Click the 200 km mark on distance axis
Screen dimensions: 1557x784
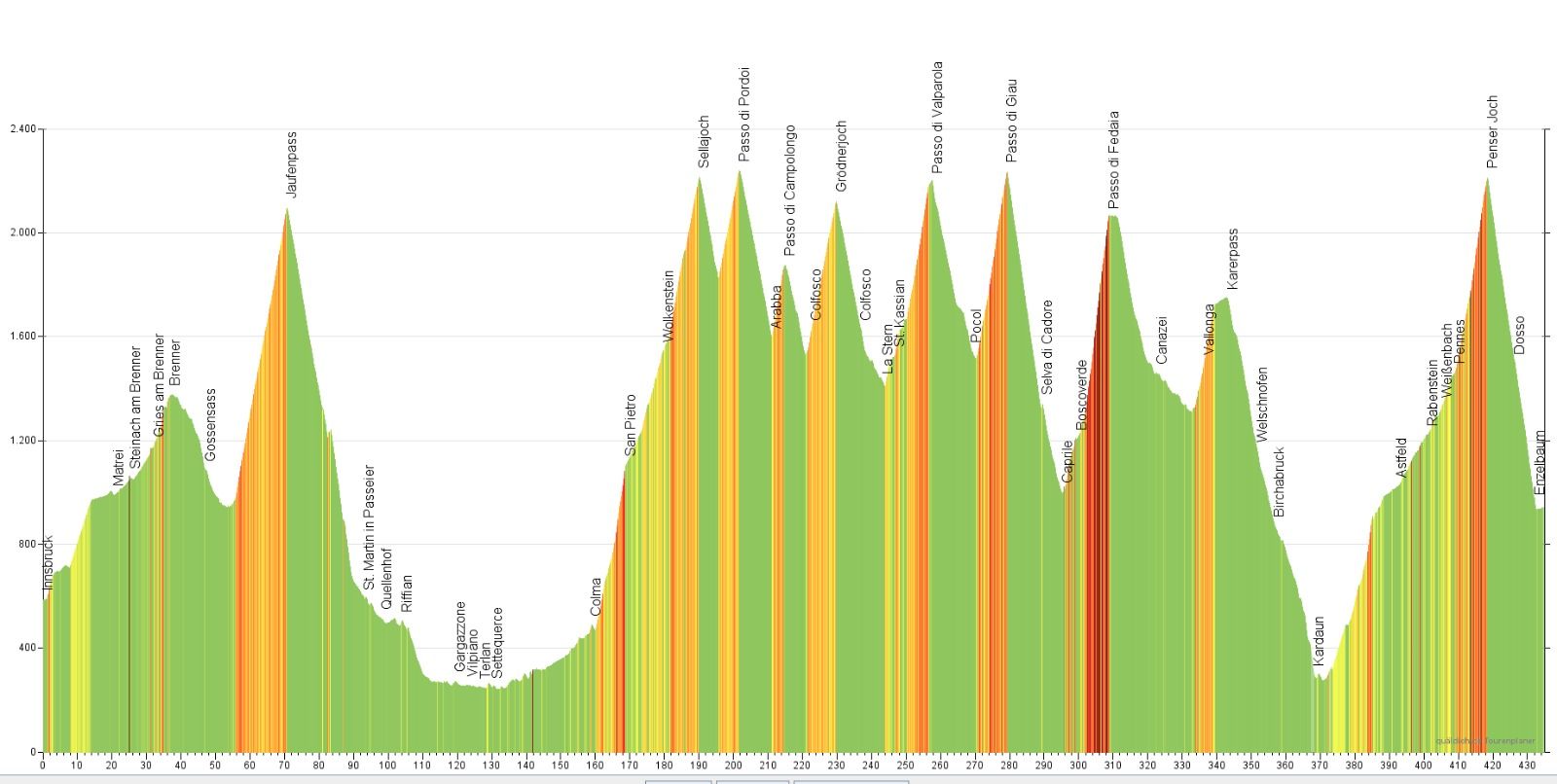[733, 766]
